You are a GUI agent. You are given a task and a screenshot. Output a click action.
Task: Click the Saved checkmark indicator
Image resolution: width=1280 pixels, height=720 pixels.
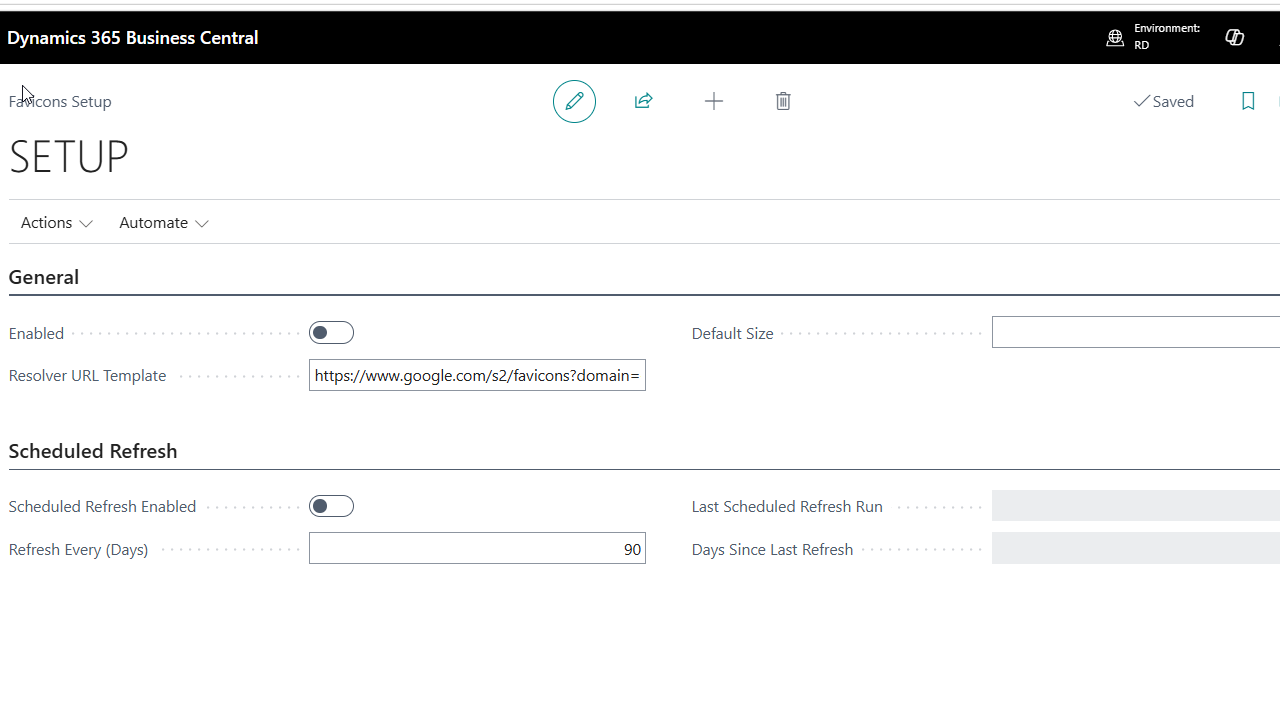(1164, 101)
